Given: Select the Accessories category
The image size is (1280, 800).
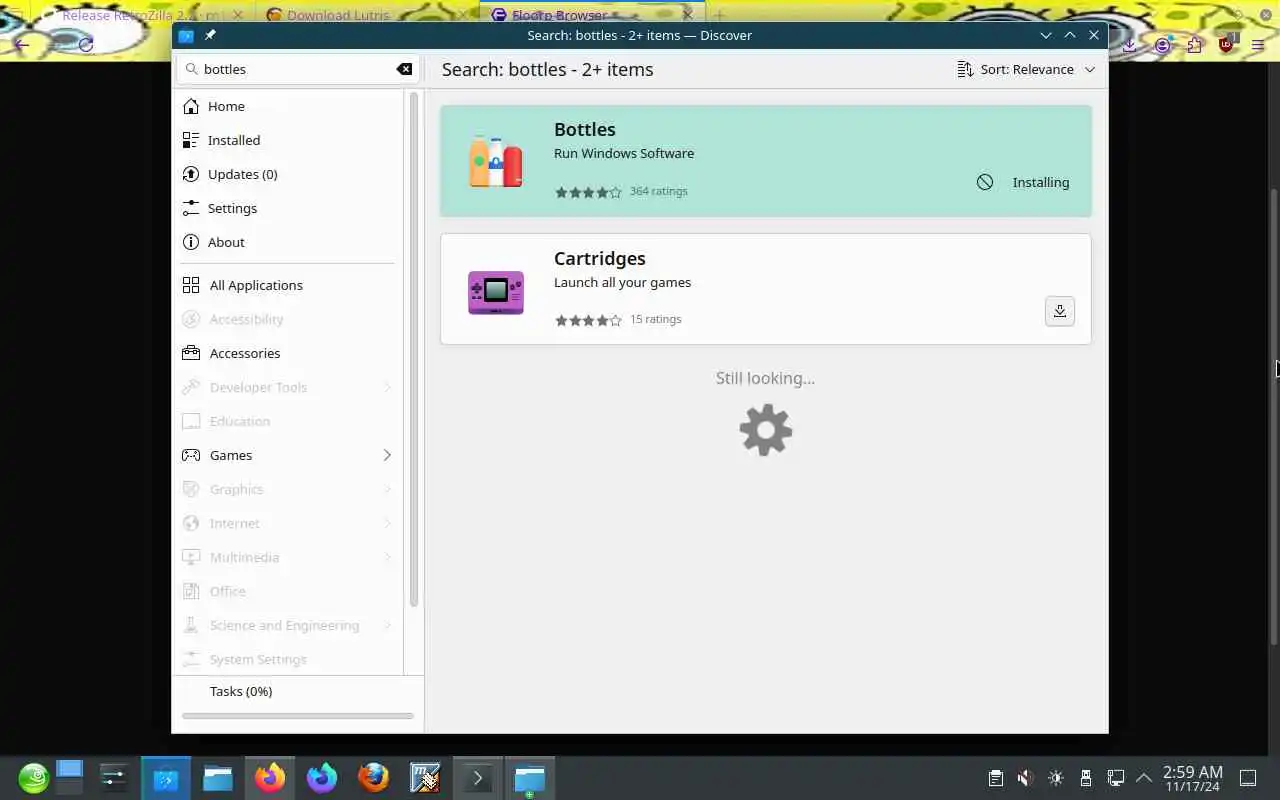Looking at the screenshot, I should click(x=288, y=353).
